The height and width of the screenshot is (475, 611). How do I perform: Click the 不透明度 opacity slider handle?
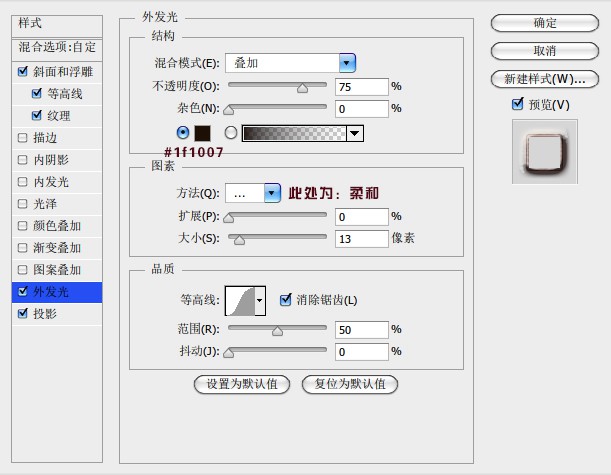(302, 88)
